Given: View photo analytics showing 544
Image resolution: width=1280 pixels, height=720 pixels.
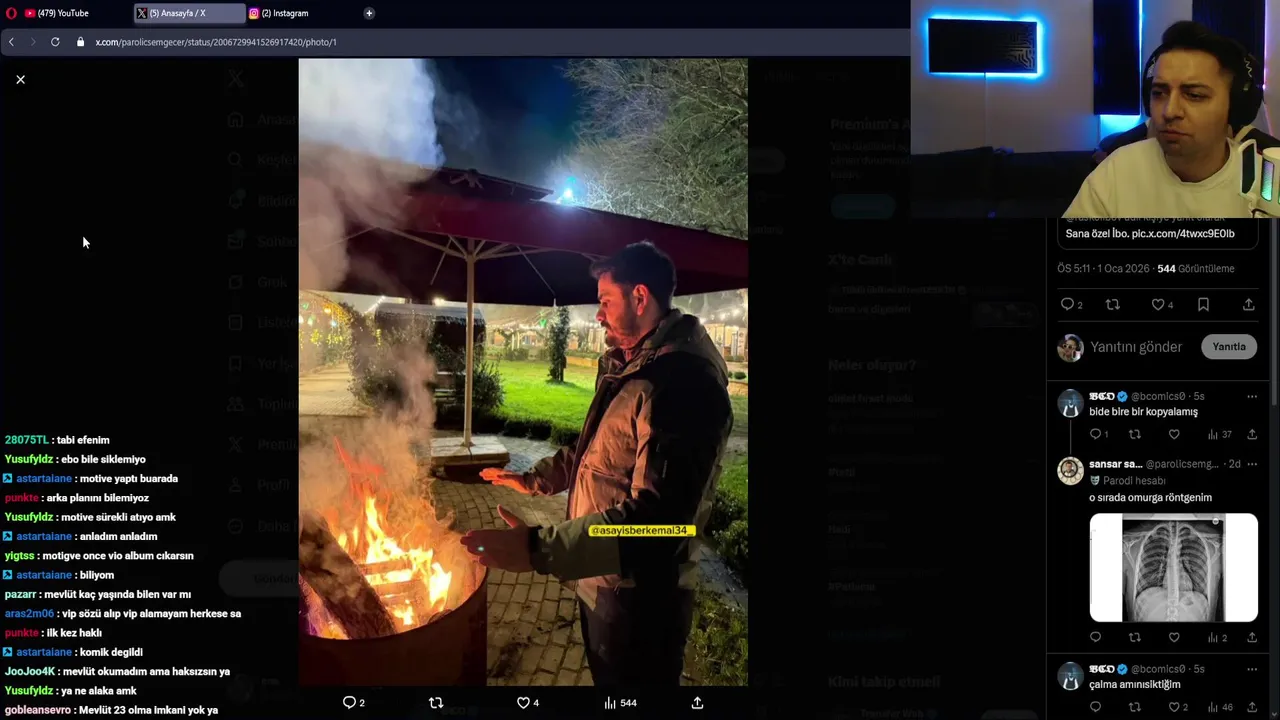Looking at the screenshot, I should coord(620,703).
